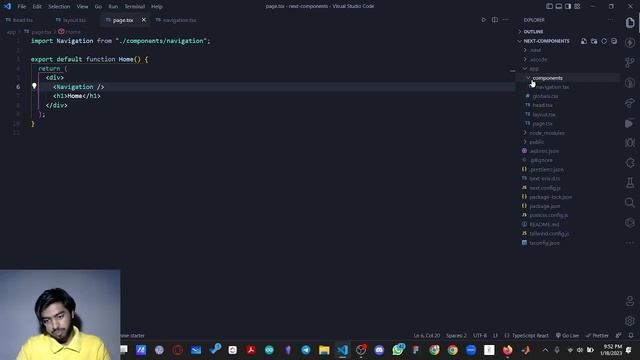The width and height of the screenshot is (640, 360).
Task: Open the File menu
Action: click(x=22, y=7)
